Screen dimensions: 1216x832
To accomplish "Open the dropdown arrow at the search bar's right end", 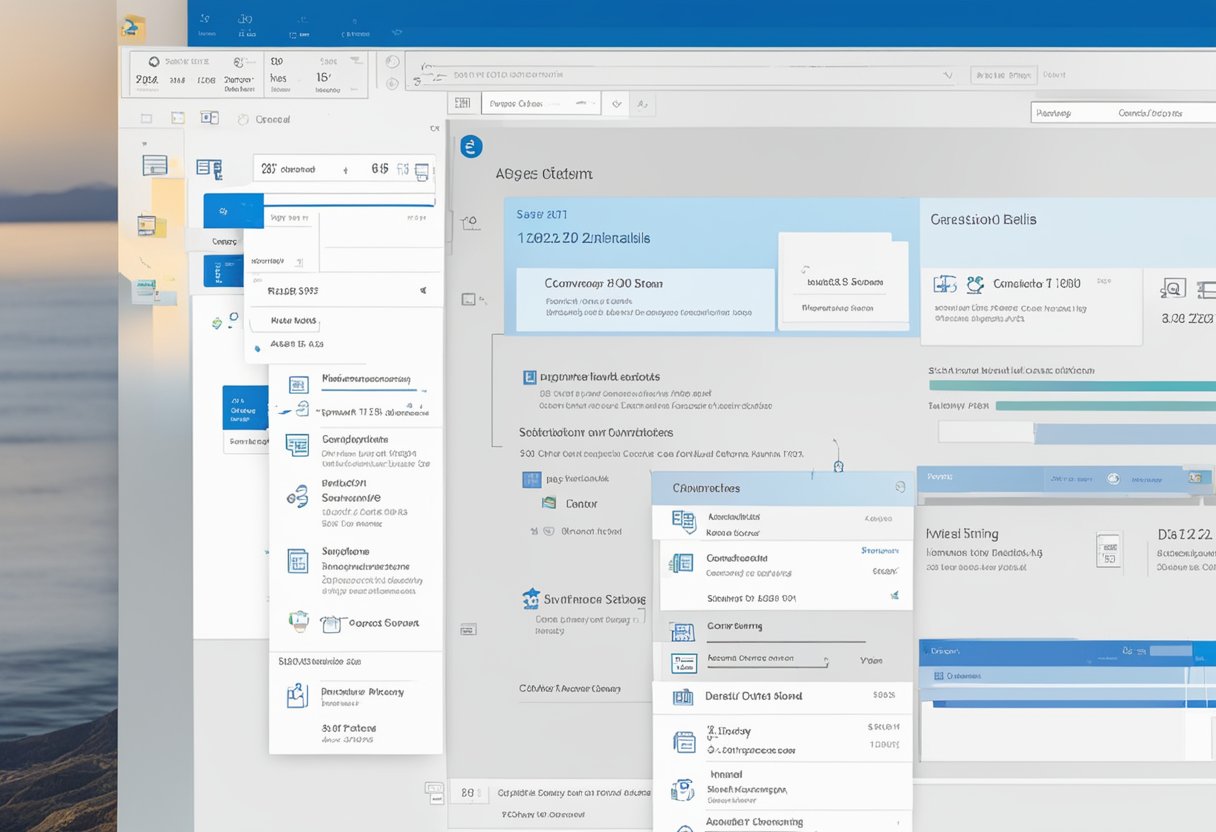I will (x=948, y=74).
